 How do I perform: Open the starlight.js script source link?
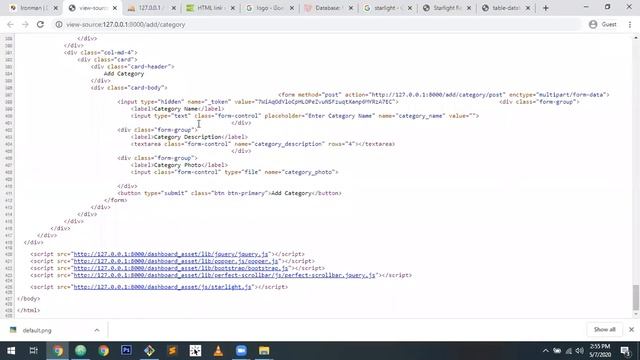(162, 287)
